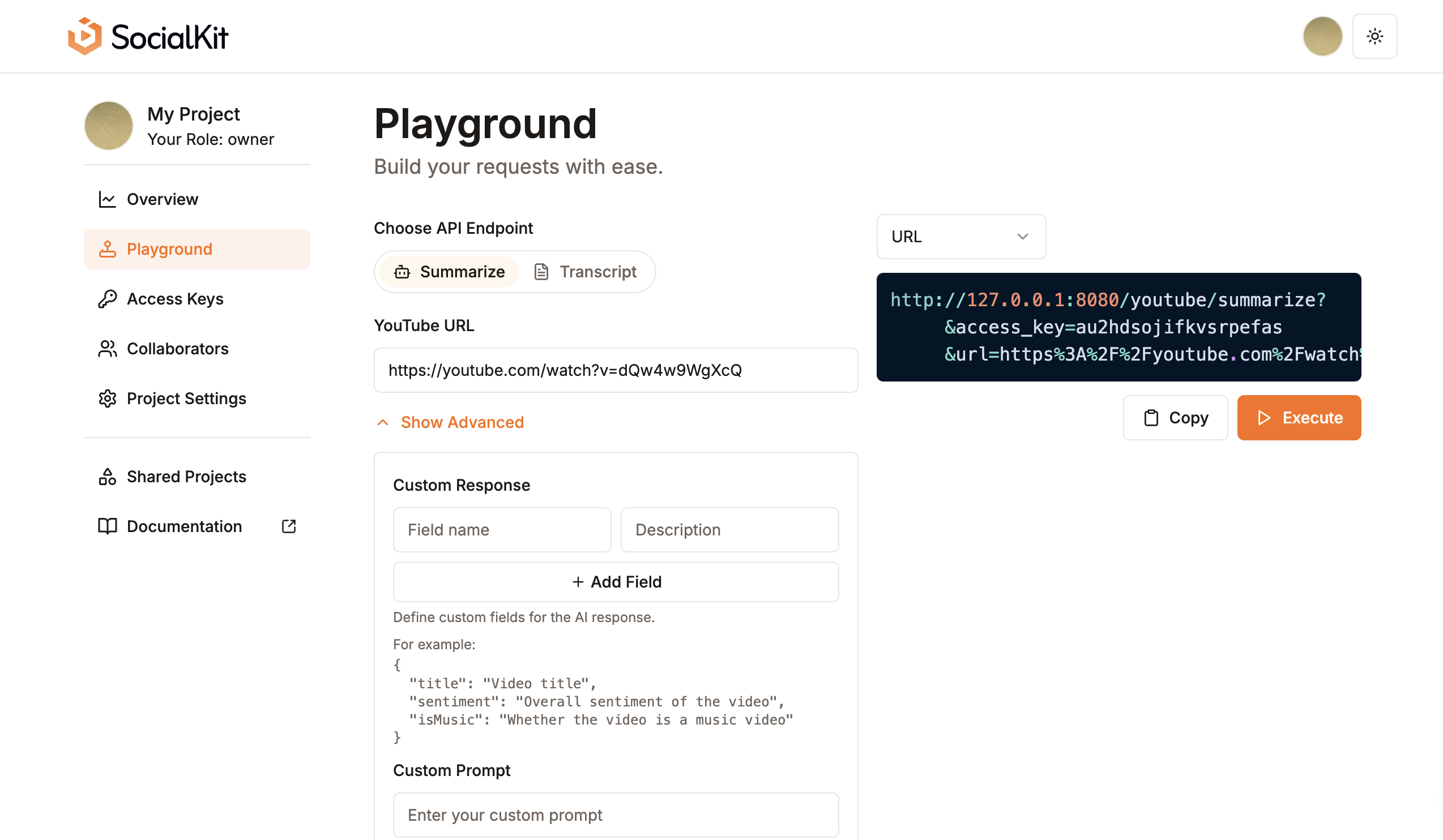Toggle light/dark theme with the sun icon
The height and width of the screenshot is (840, 1443).
pyautogui.click(x=1375, y=36)
